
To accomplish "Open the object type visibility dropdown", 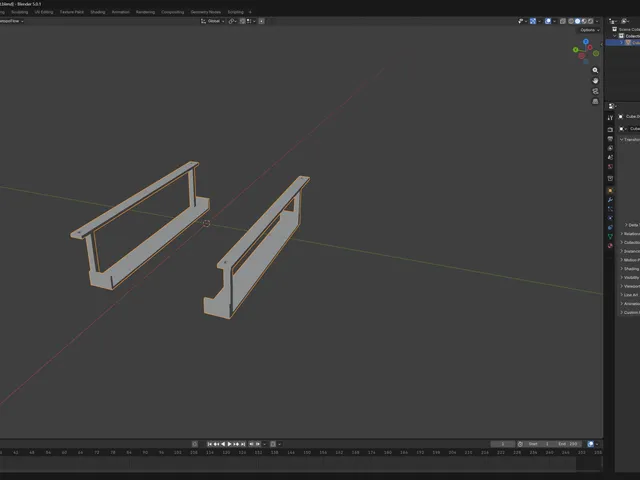I will 523,21.
